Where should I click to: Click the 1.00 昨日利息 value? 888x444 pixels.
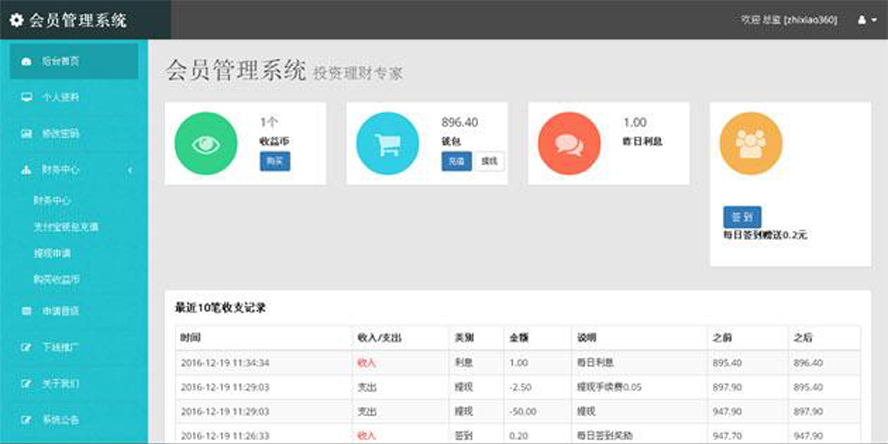tap(635, 122)
